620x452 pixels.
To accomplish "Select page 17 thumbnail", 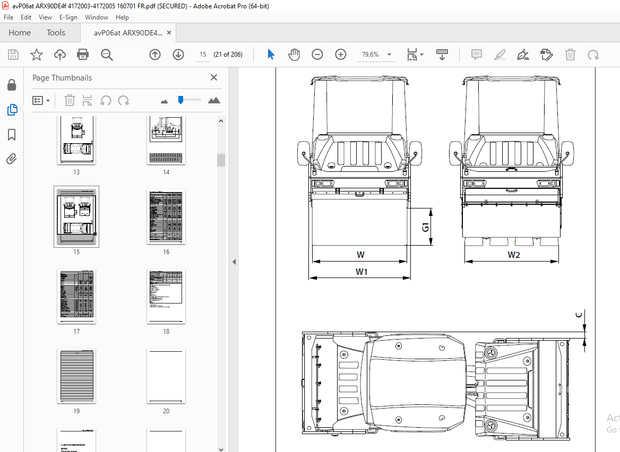I will click(x=76, y=297).
